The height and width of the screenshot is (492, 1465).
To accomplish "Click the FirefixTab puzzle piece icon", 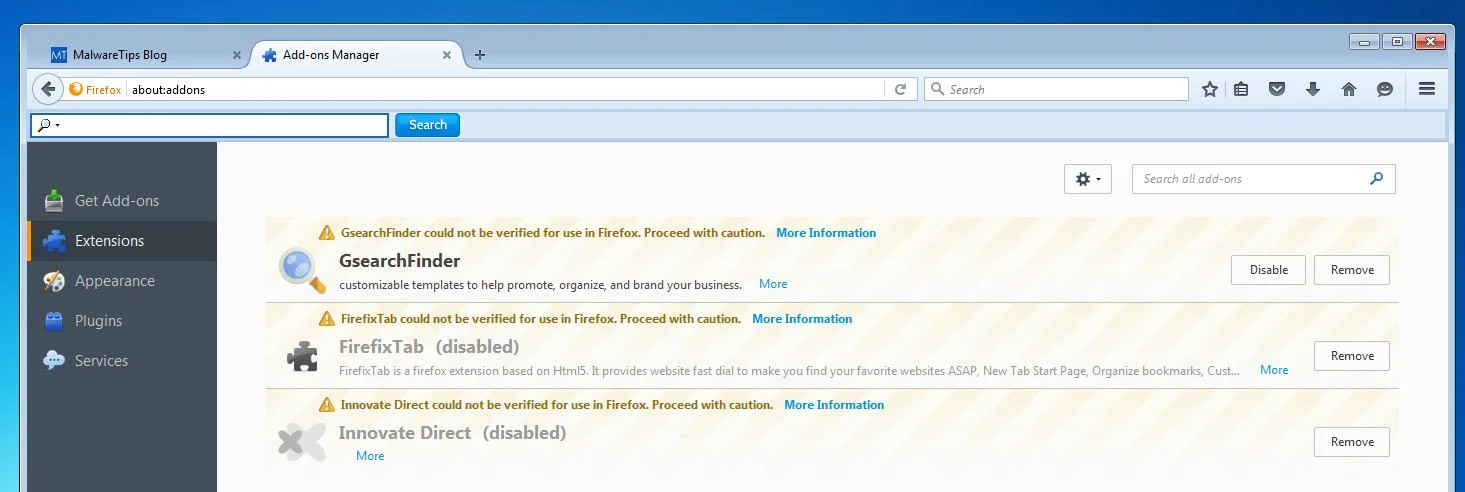I will (x=302, y=356).
